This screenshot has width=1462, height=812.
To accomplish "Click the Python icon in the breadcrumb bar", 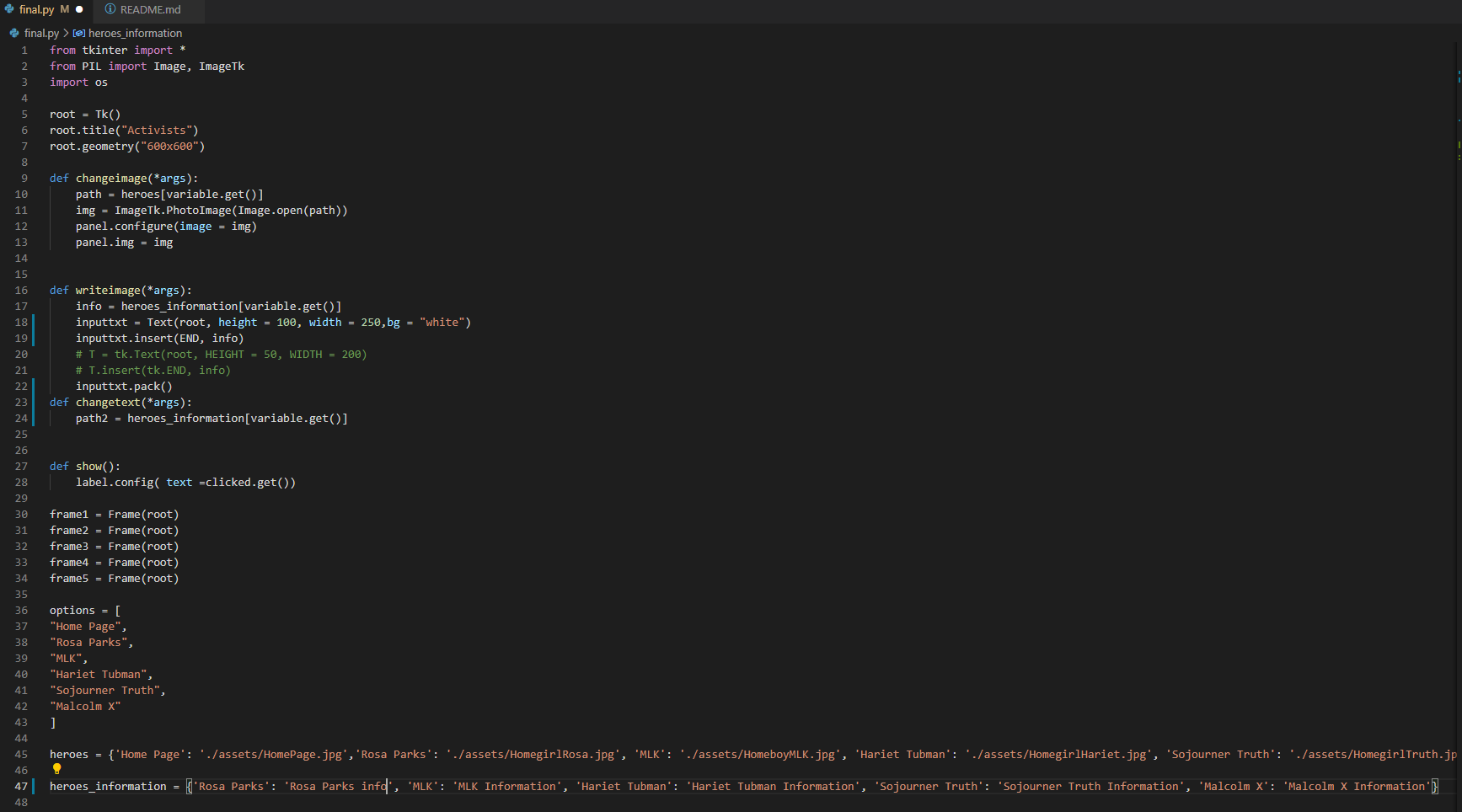I will pos(13,33).
